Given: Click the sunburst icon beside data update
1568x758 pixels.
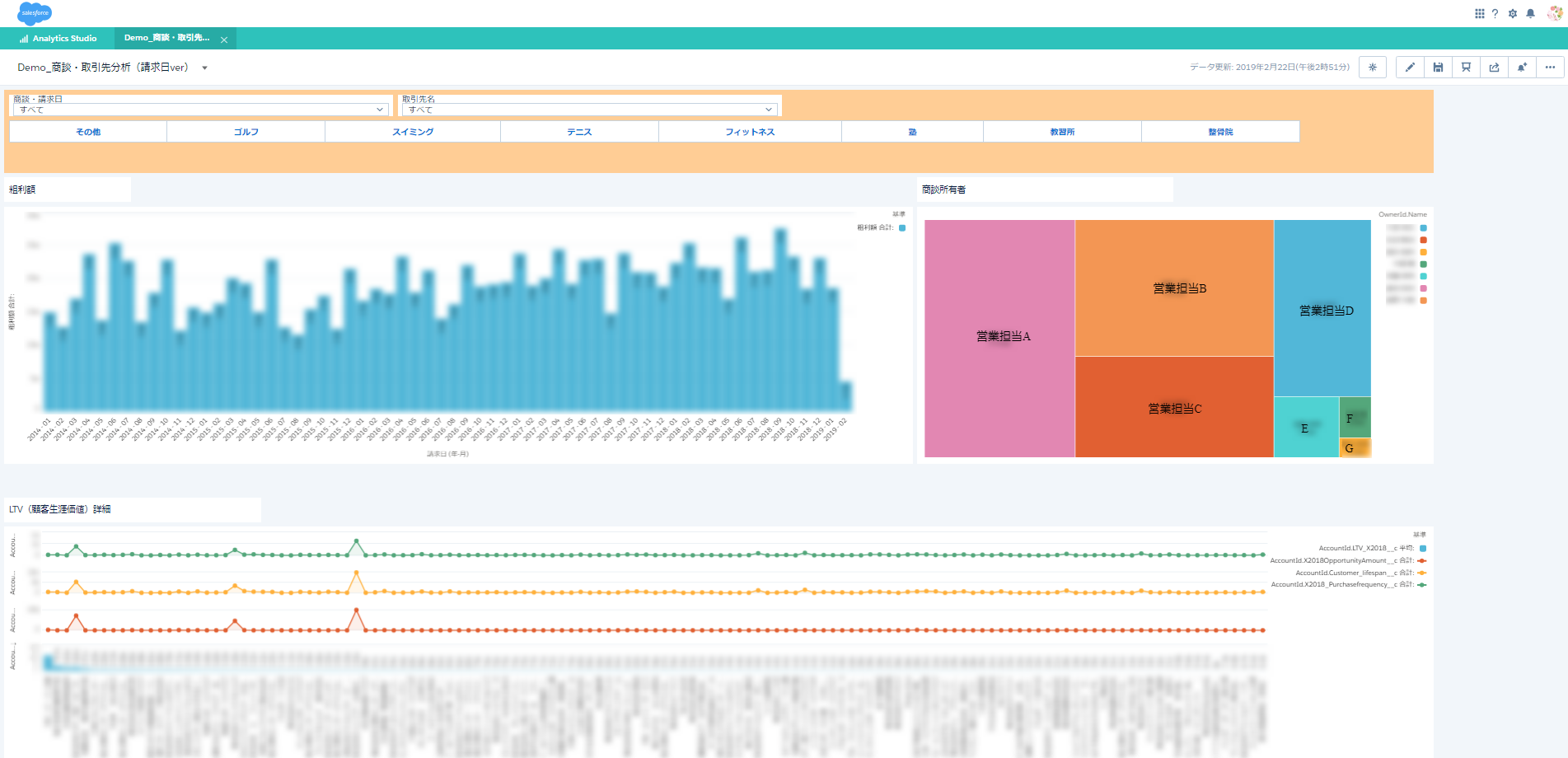Looking at the screenshot, I should 1373,68.
